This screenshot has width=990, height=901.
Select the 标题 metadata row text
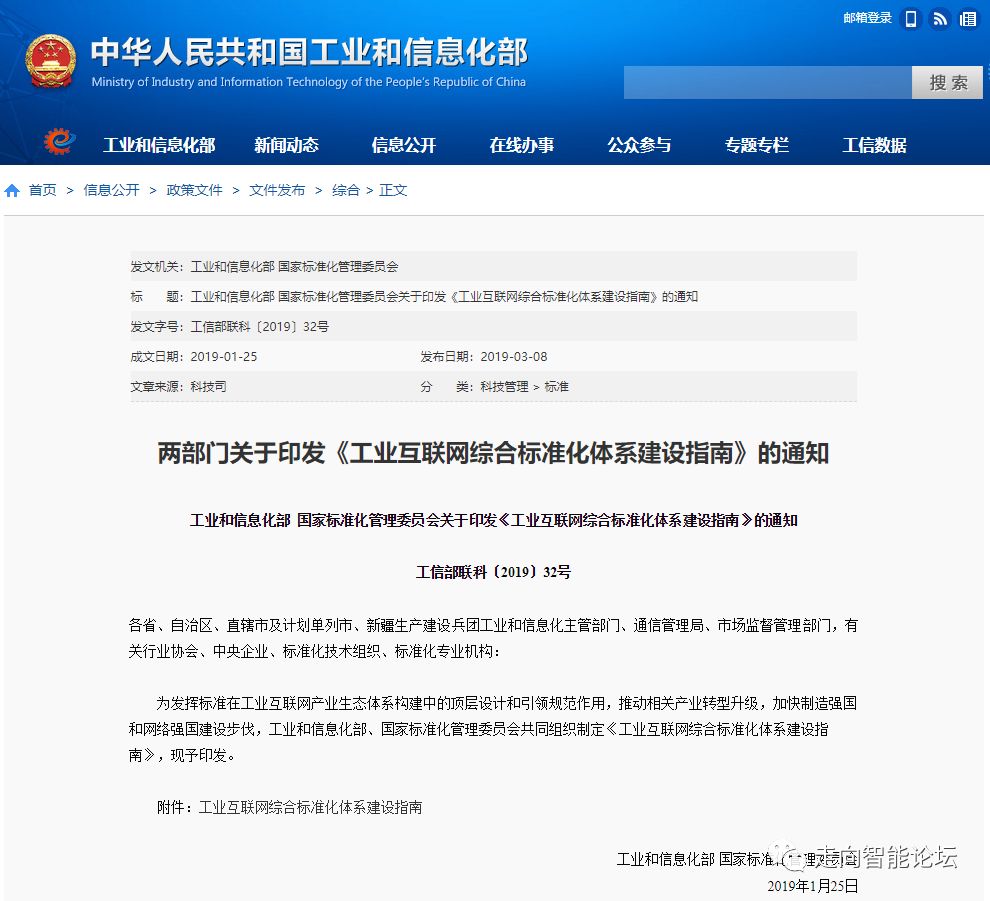click(x=414, y=297)
